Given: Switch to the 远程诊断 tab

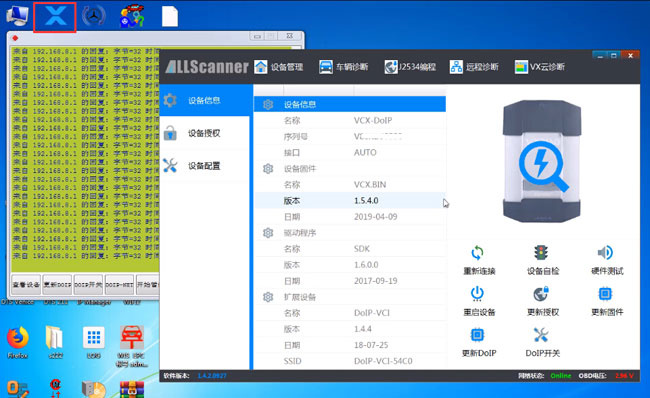Looking at the screenshot, I should (x=474, y=67).
